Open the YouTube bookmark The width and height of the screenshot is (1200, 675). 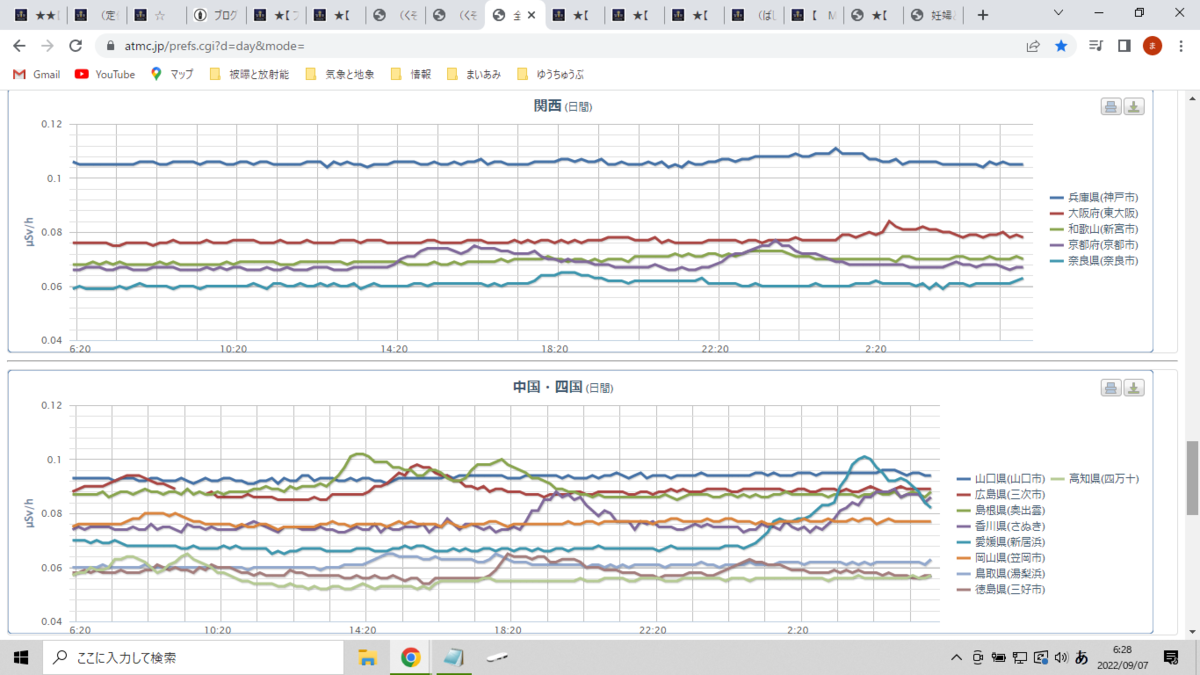click(105, 74)
